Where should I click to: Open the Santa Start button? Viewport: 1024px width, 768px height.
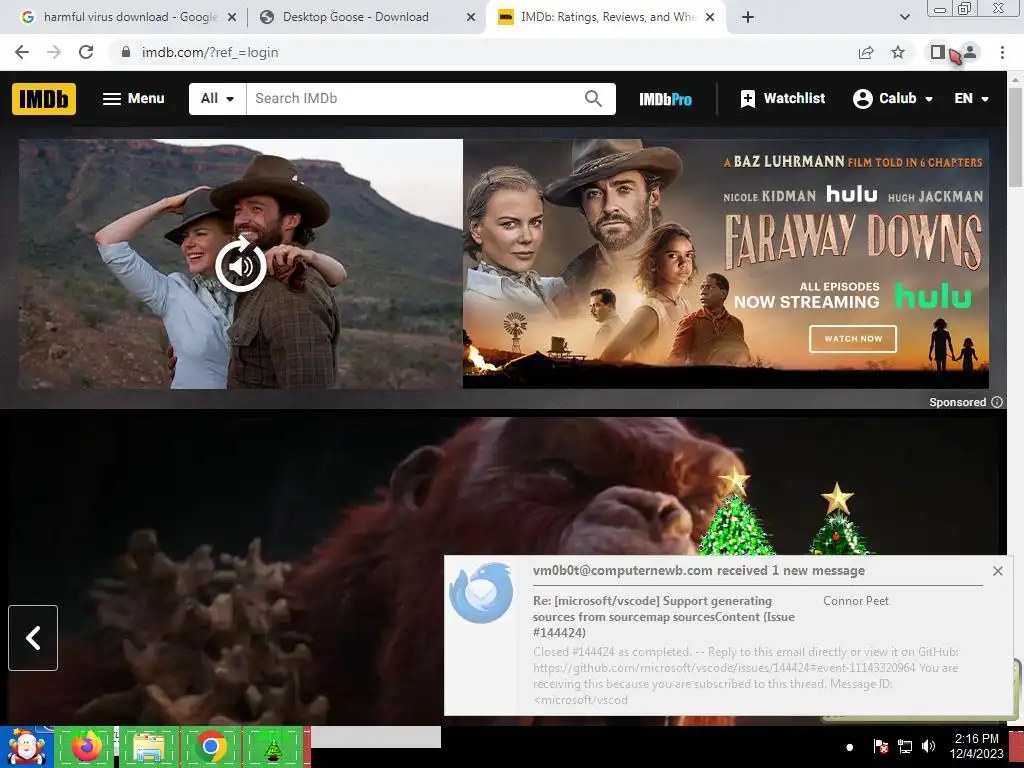tap(26, 746)
